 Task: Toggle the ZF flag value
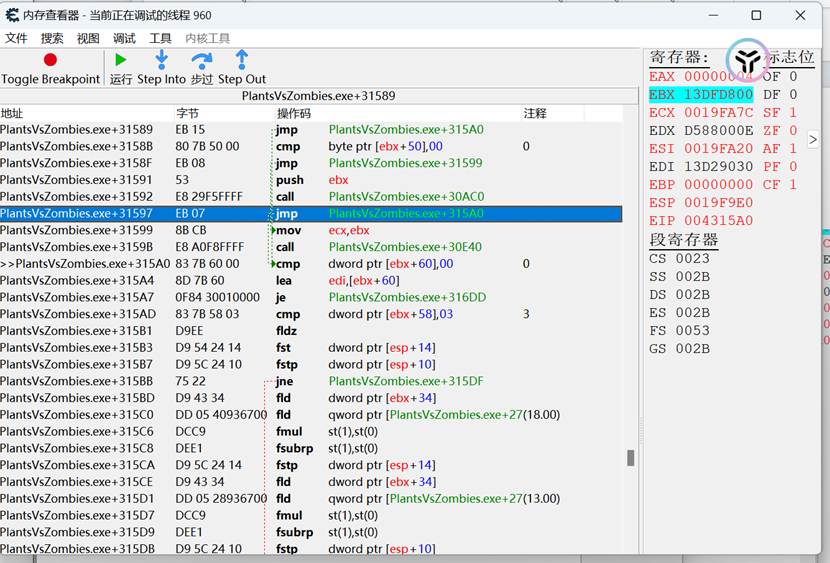click(x=780, y=130)
